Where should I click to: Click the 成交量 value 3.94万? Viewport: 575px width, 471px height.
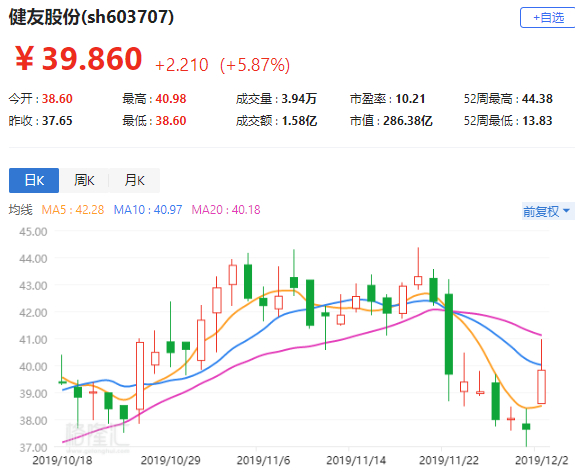pos(299,99)
